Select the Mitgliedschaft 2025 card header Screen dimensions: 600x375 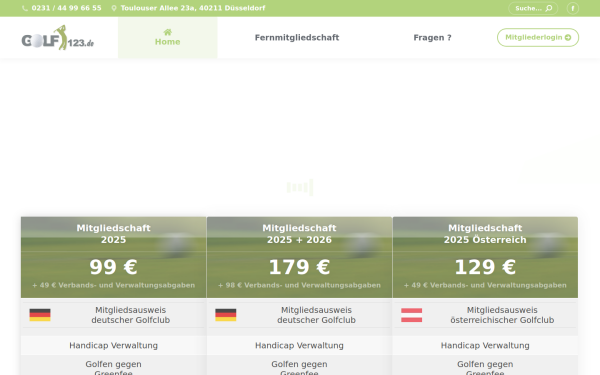(x=114, y=234)
